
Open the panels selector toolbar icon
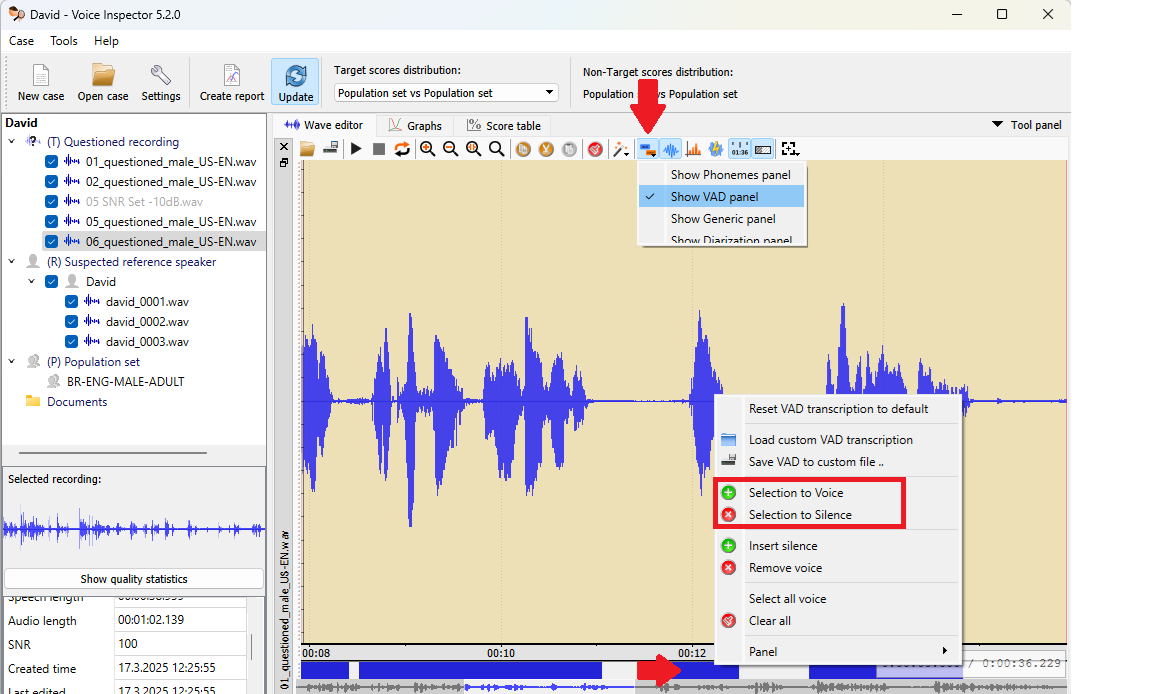[x=647, y=149]
